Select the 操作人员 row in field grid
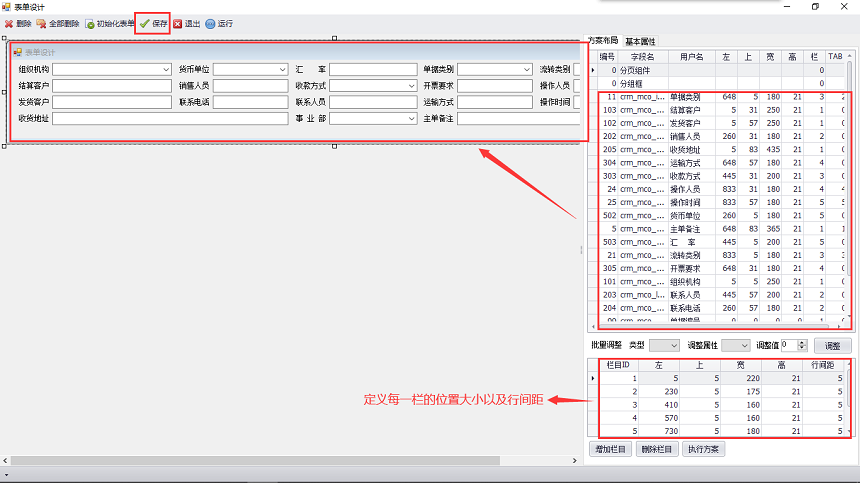This screenshot has height=483, width=860. pyautogui.click(x=721, y=189)
